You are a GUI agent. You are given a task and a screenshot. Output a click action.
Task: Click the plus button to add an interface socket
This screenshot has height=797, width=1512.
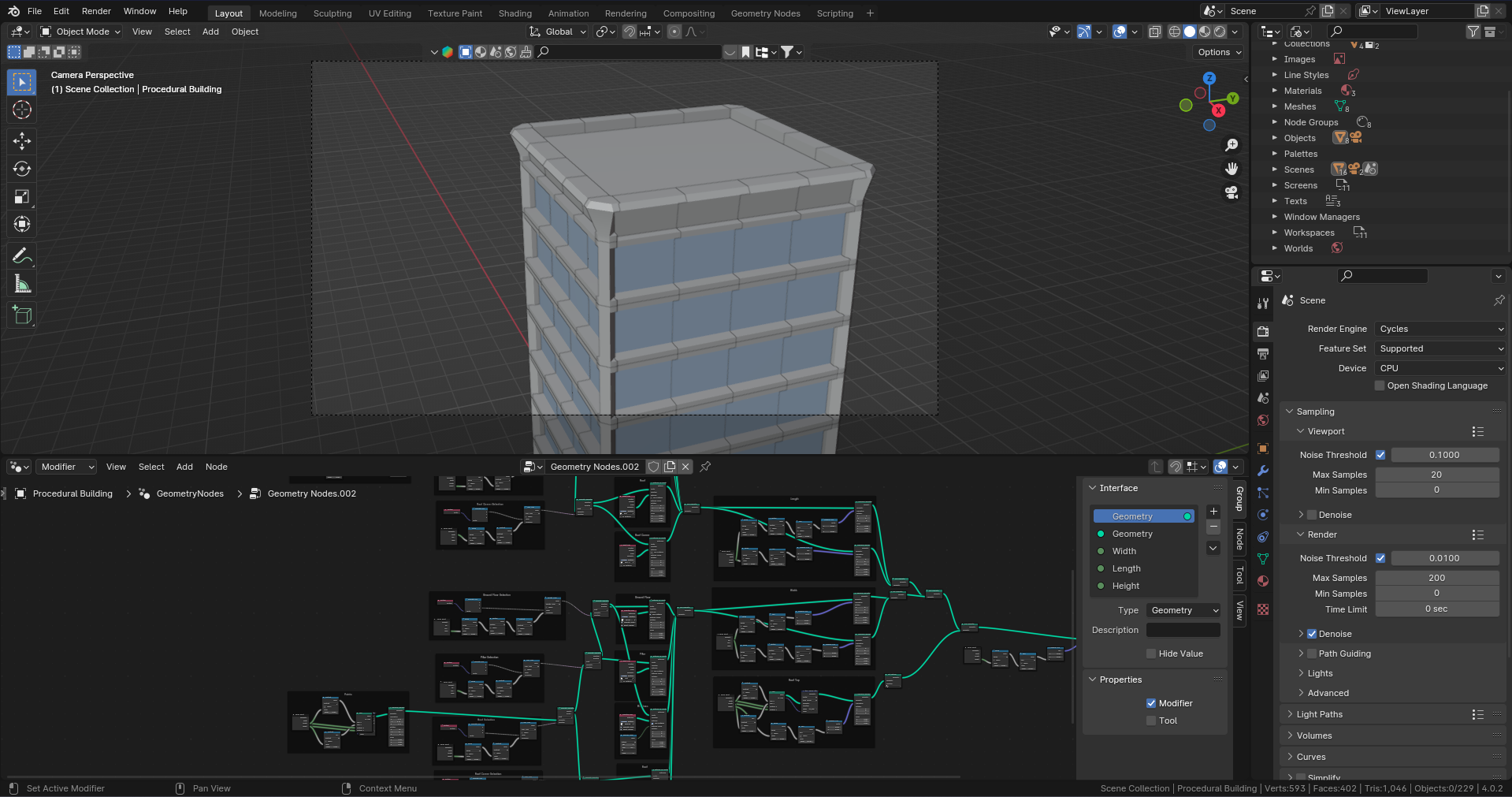point(1213,511)
